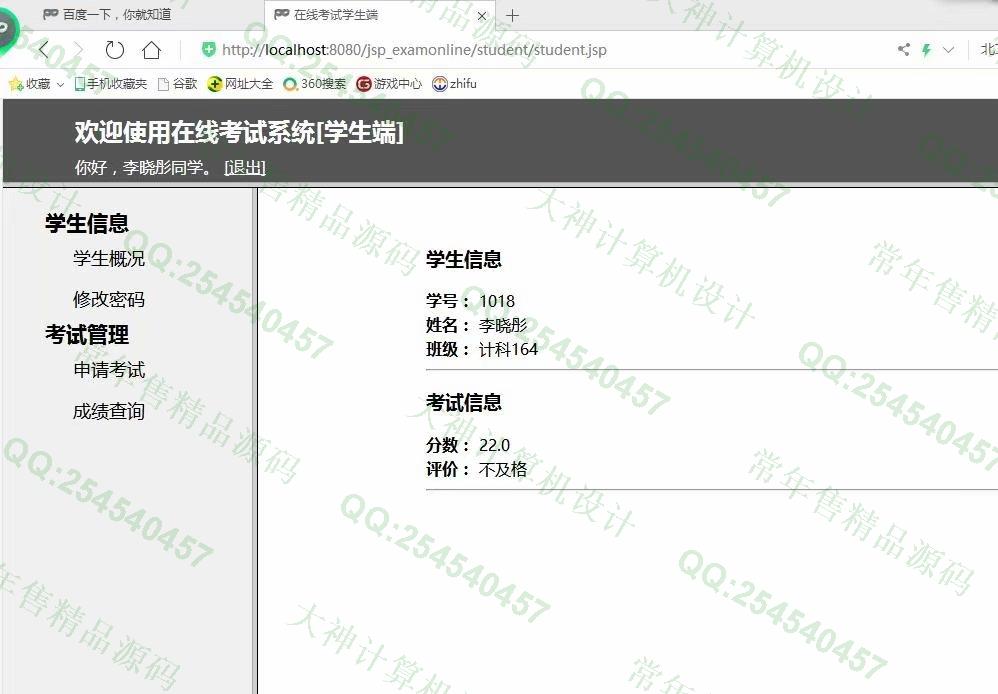
Task: Click the URL address field
Action: (x=414, y=50)
